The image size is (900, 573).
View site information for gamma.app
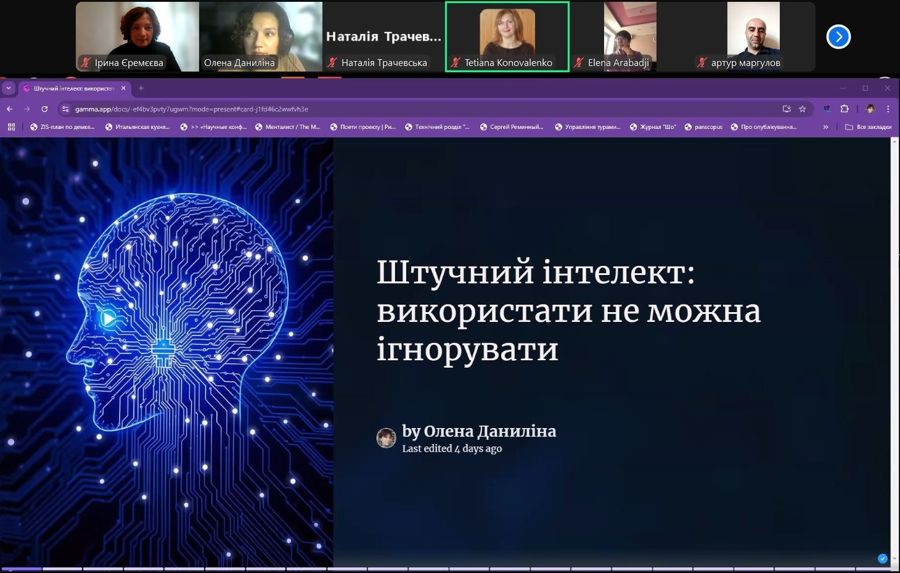[65, 109]
